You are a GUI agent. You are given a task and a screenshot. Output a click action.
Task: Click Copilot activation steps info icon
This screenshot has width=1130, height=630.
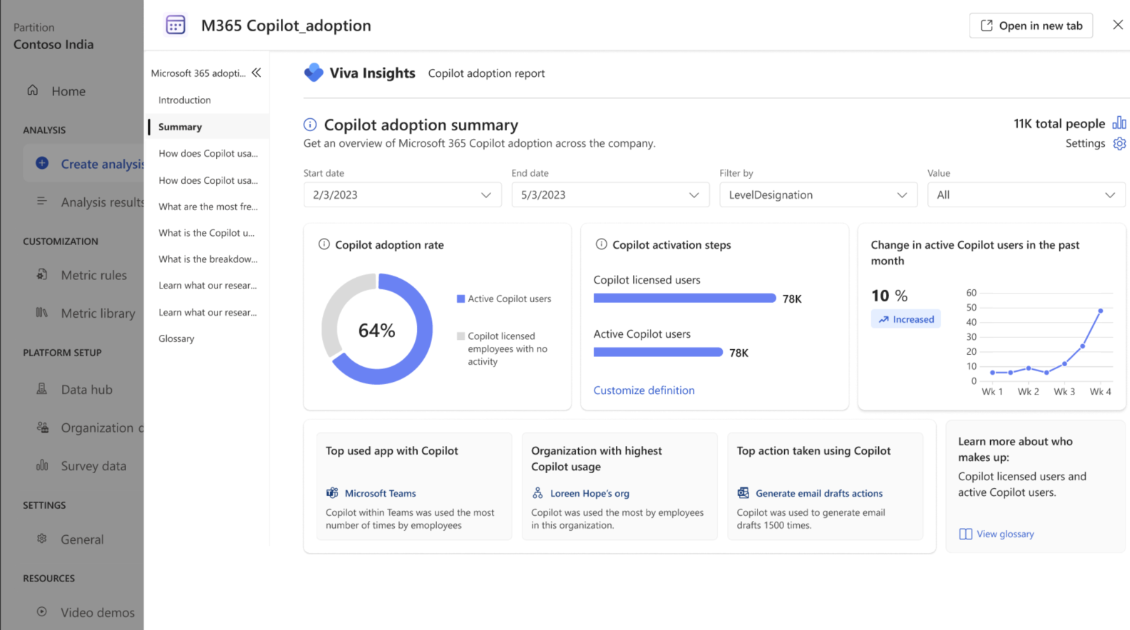601,245
